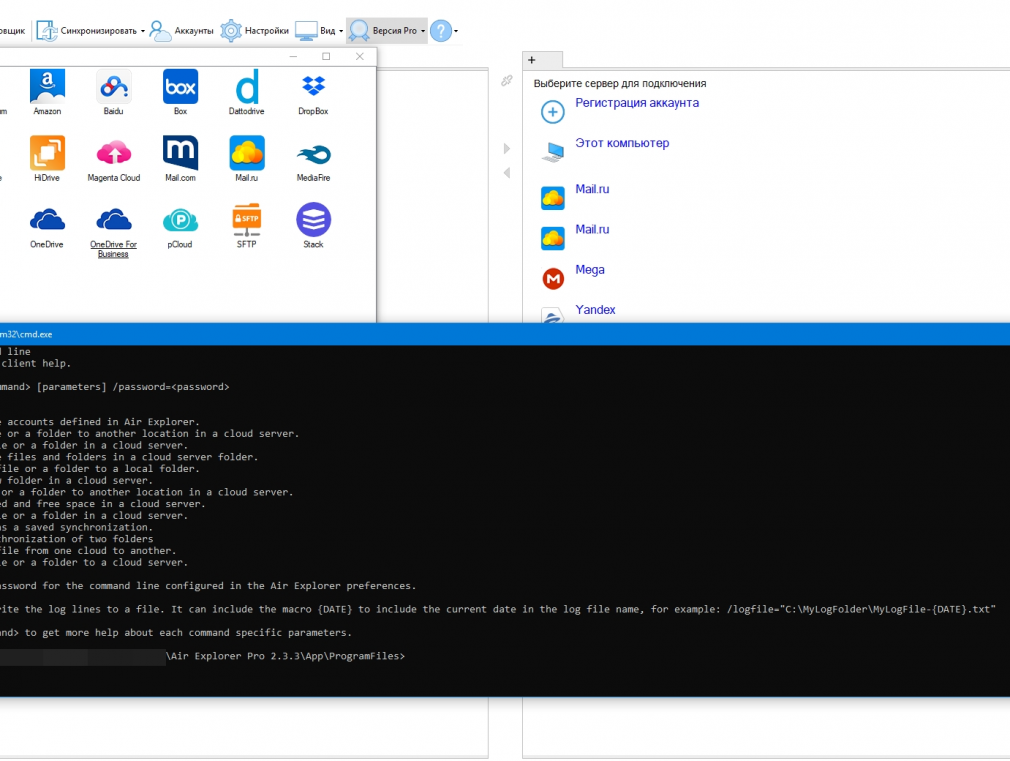Choose Baidu in the cloud list

113,92
